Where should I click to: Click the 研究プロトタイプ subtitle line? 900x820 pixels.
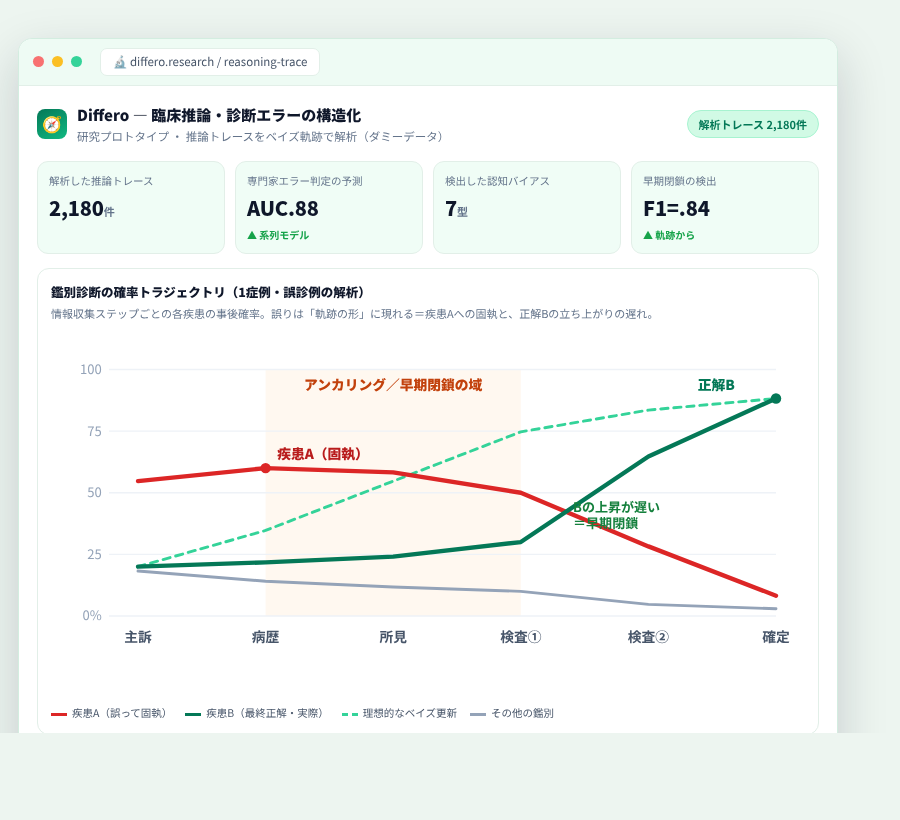coord(260,137)
